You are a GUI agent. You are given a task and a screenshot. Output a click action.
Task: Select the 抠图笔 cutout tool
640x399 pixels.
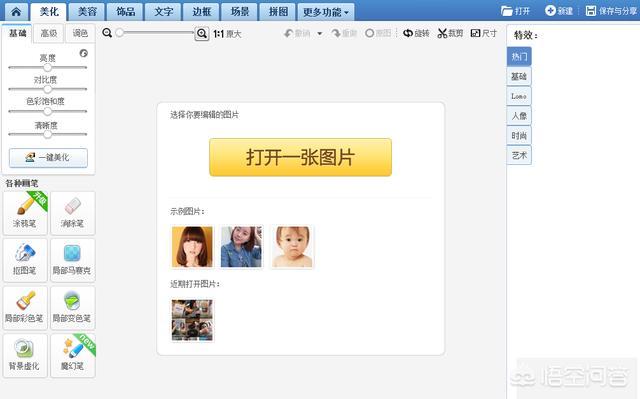click(x=25, y=260)
